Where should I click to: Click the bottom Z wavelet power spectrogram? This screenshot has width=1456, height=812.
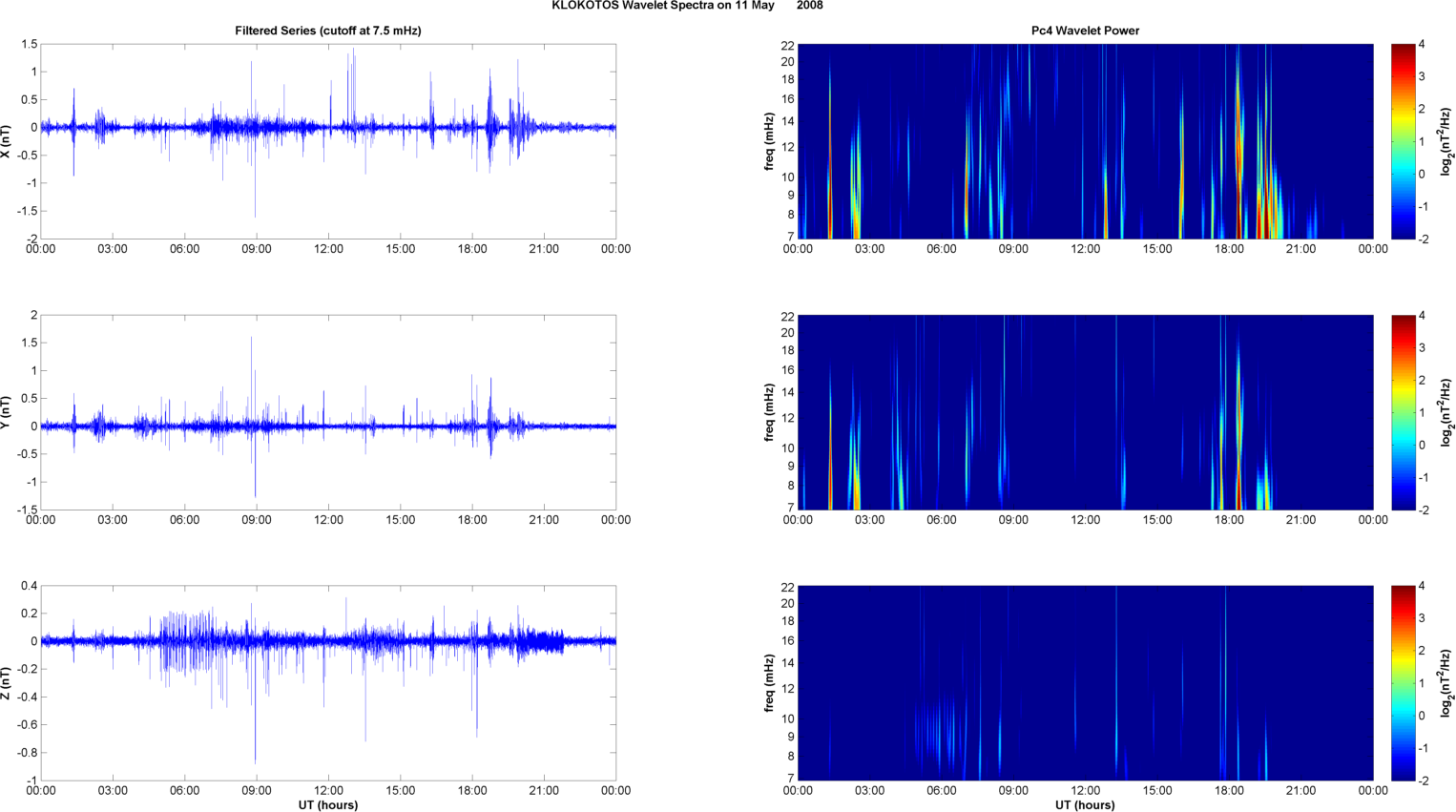pos(1085,683)
